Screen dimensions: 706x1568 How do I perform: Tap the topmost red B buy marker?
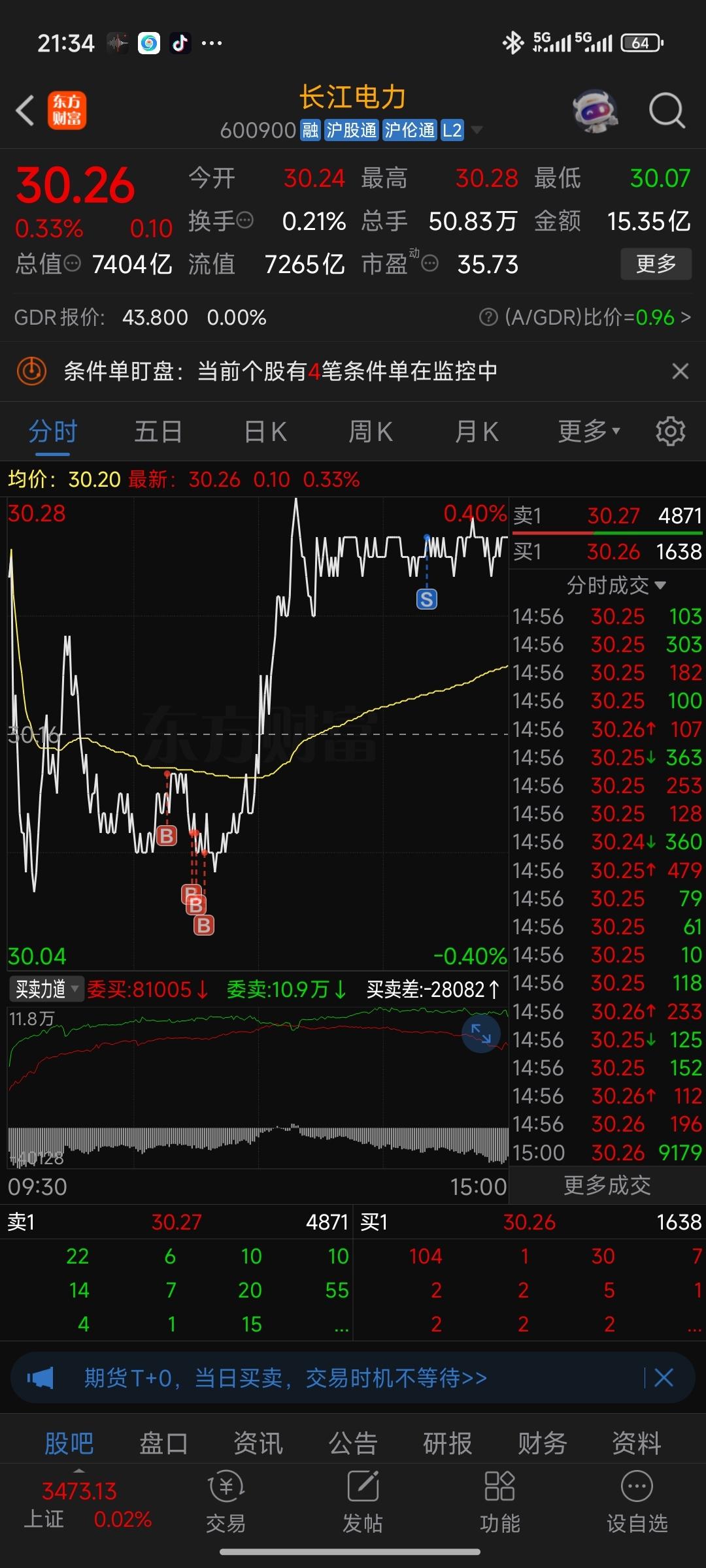tap(167, 835)
